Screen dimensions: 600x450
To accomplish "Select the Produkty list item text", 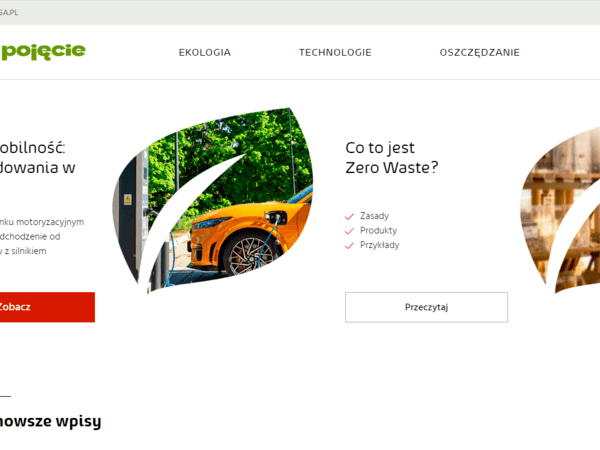I will coord(378,231).
